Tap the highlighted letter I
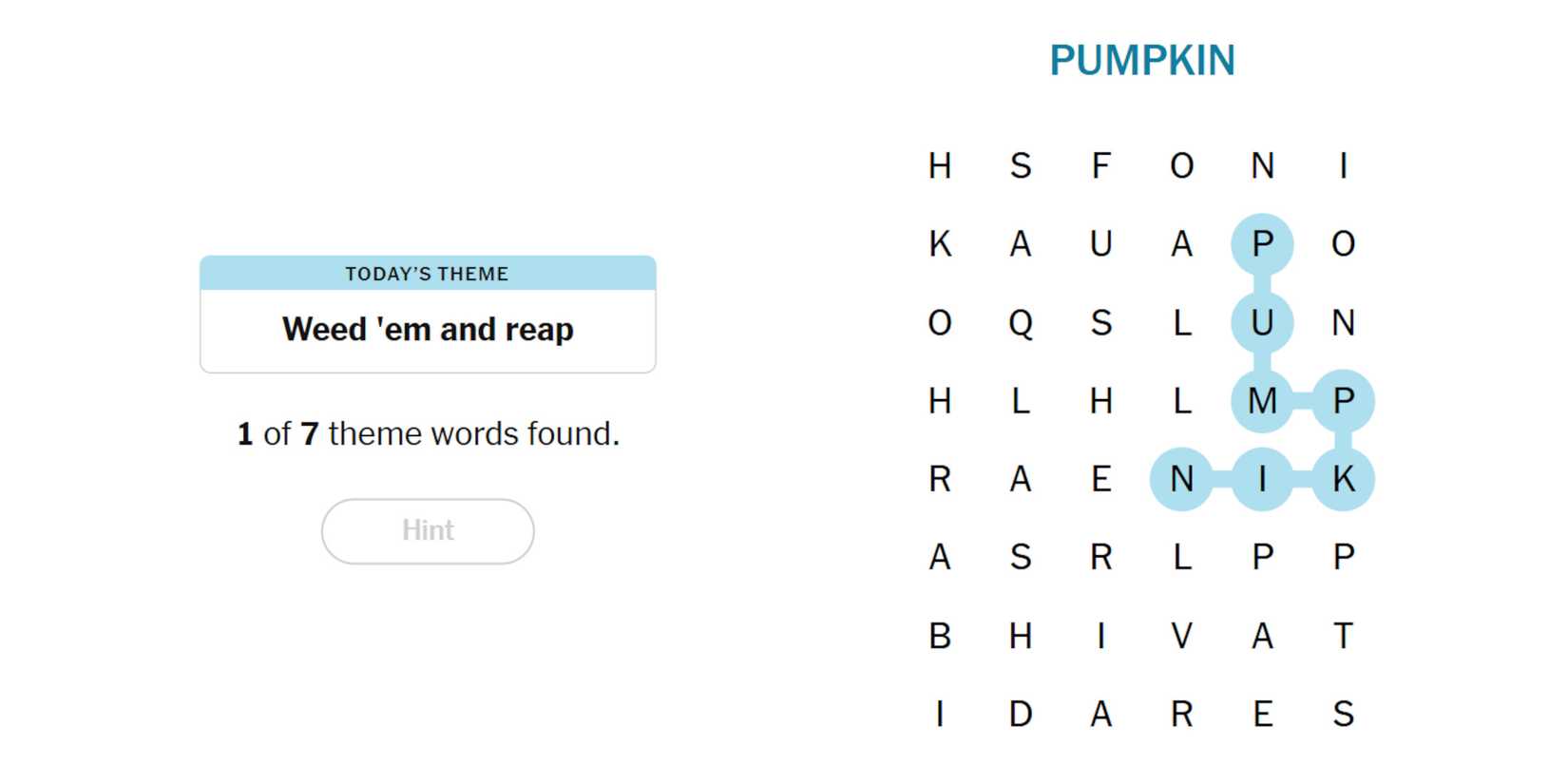The height and width of the screenshot is (784, 1568). click(x=1262, y=479)
